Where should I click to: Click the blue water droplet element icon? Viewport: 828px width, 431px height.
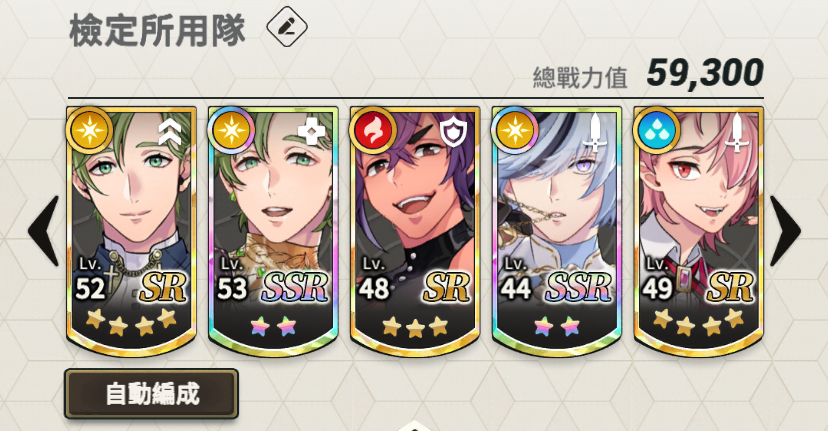pyautogui.click(x=656, y=130)
